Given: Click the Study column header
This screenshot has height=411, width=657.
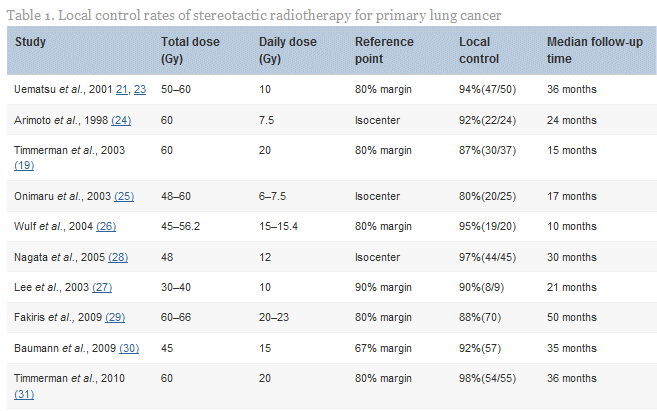Looking at the screenshot, I should pos(30,42).
